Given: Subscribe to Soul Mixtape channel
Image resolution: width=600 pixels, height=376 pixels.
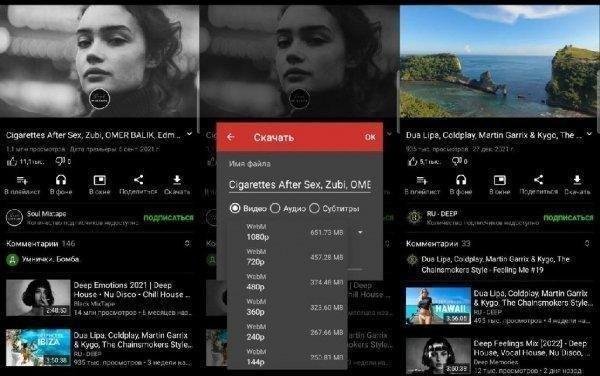Looking at the screenshot, I should tap(168, 218).
